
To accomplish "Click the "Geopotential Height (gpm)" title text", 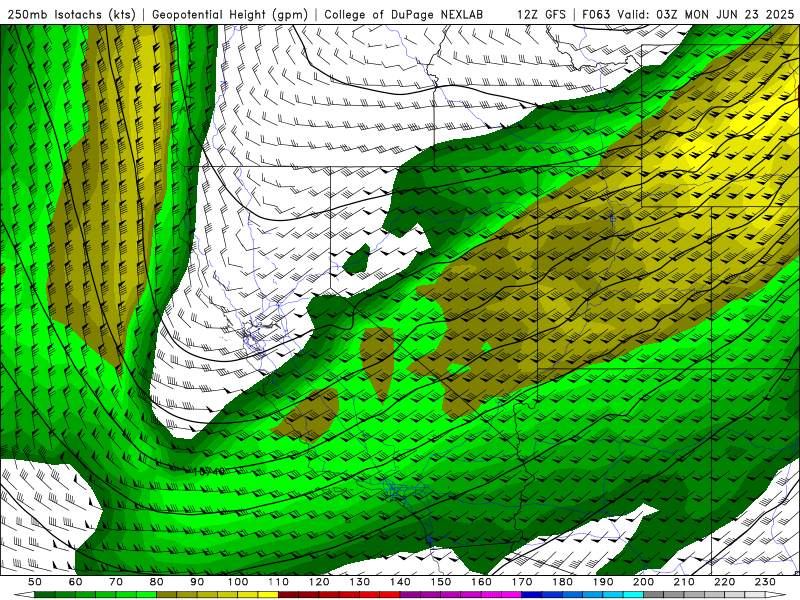I will 230,14.
